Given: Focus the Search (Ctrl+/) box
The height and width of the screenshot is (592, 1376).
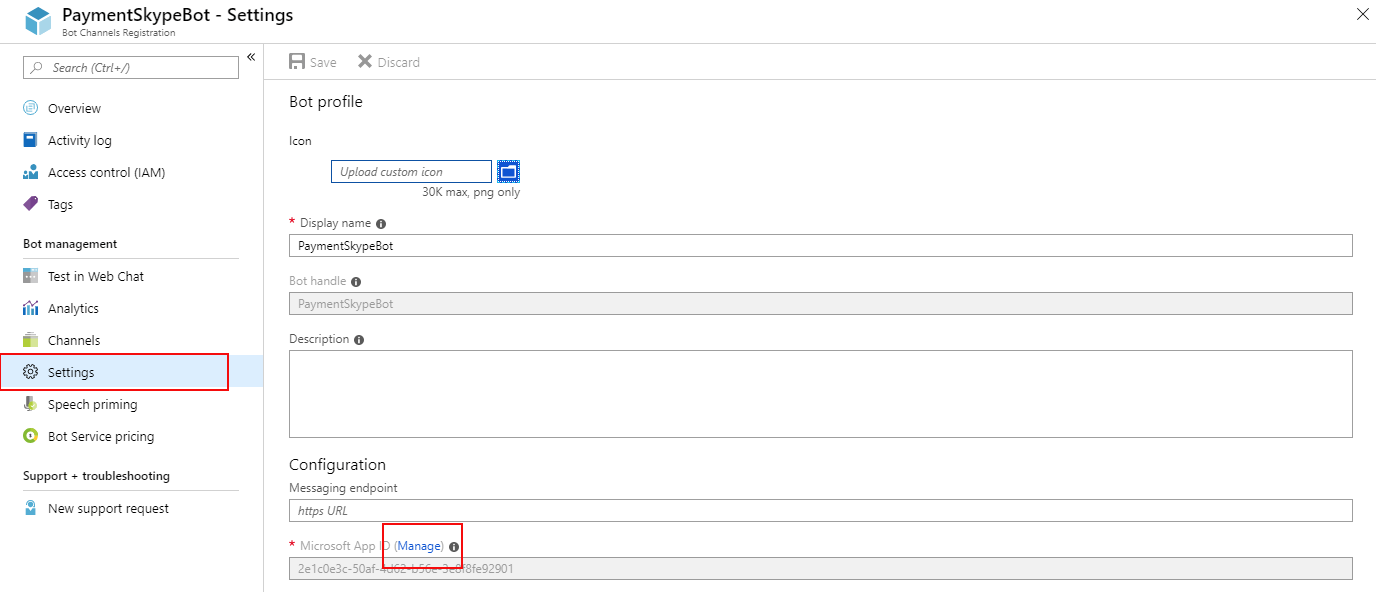Looking at the screenshot, I should click(131, 68).
